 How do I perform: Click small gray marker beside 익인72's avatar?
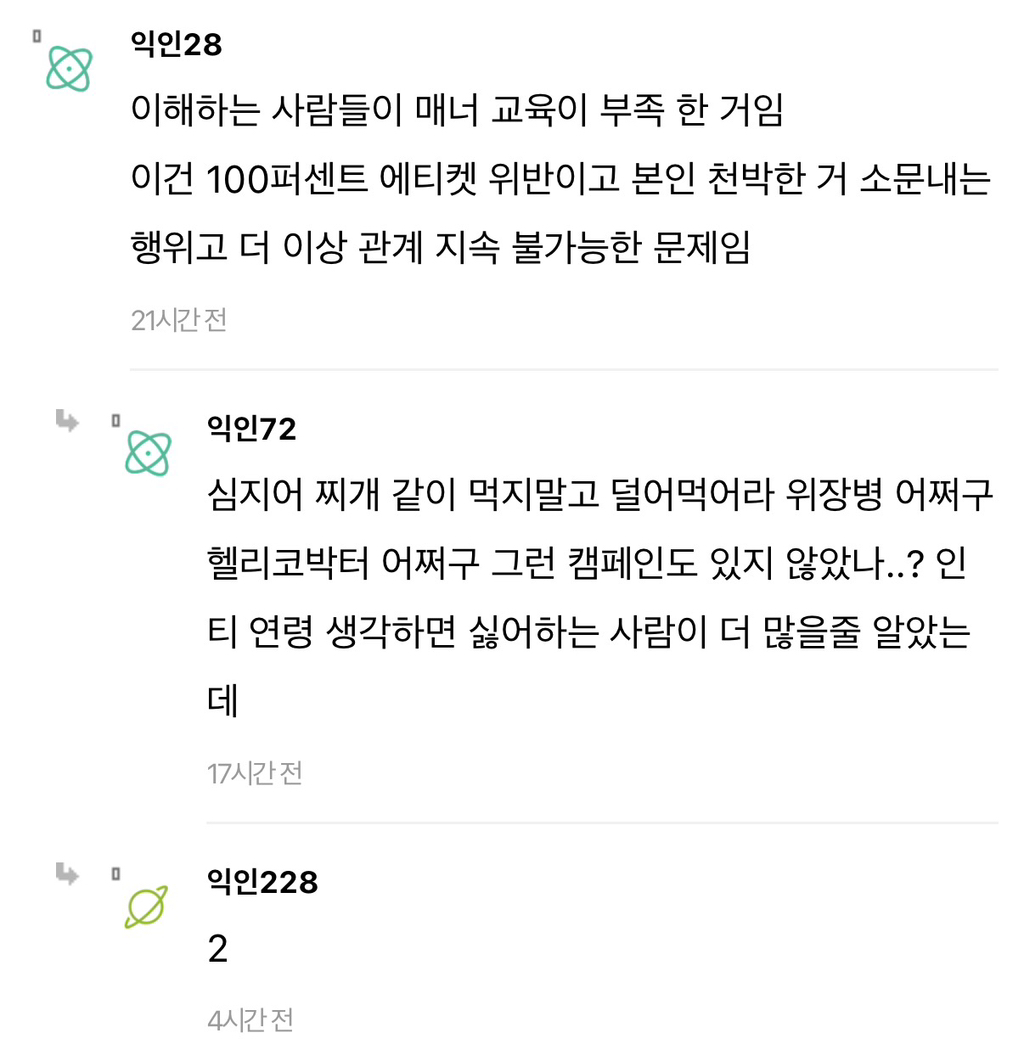point(116,421)
